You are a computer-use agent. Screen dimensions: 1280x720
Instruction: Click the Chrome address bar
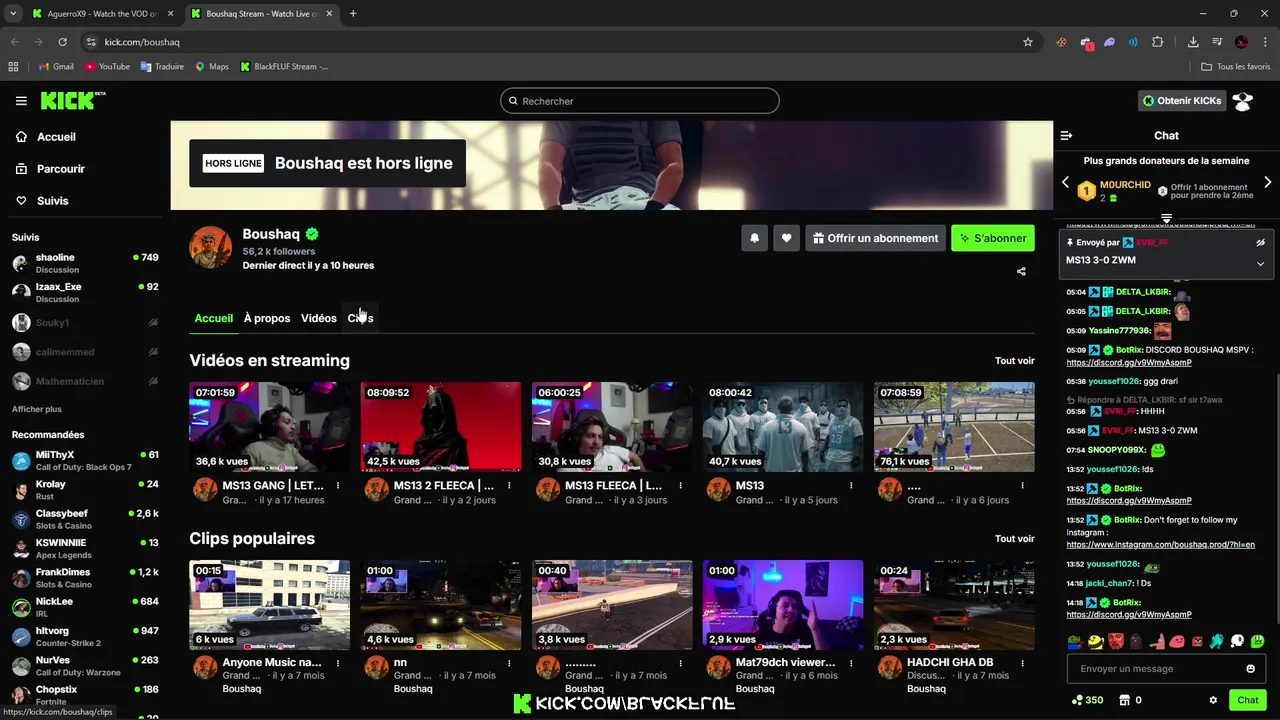click(560, 42)
